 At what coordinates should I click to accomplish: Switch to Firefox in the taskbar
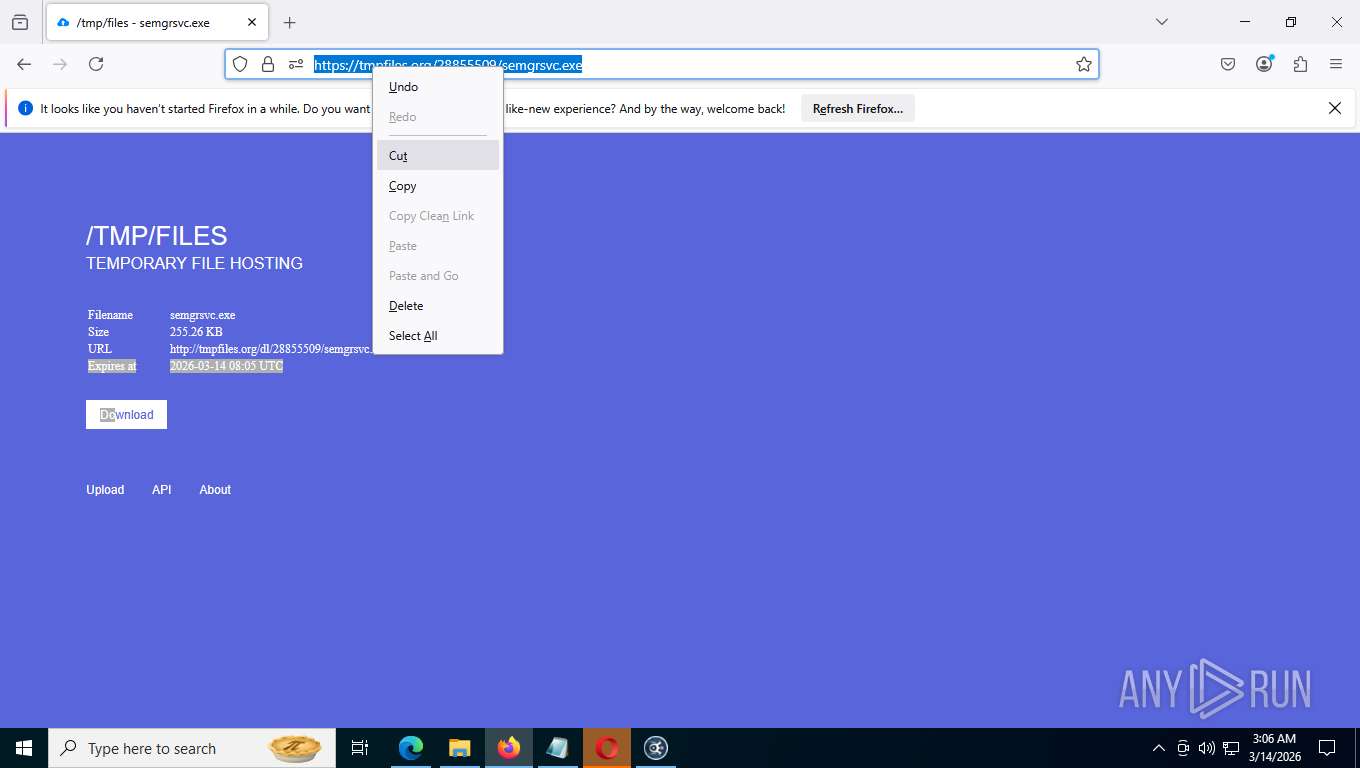(509, 748)
